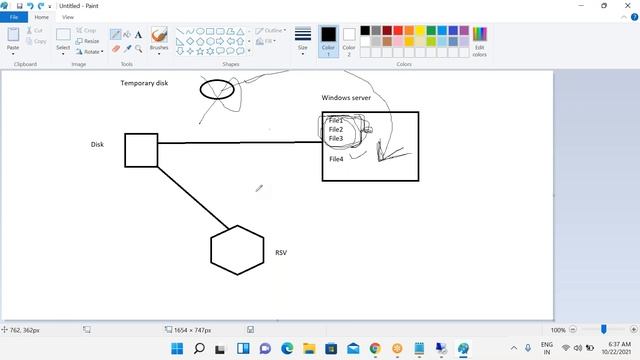Open the File menu
640x360 pixels.
point(14,17)
